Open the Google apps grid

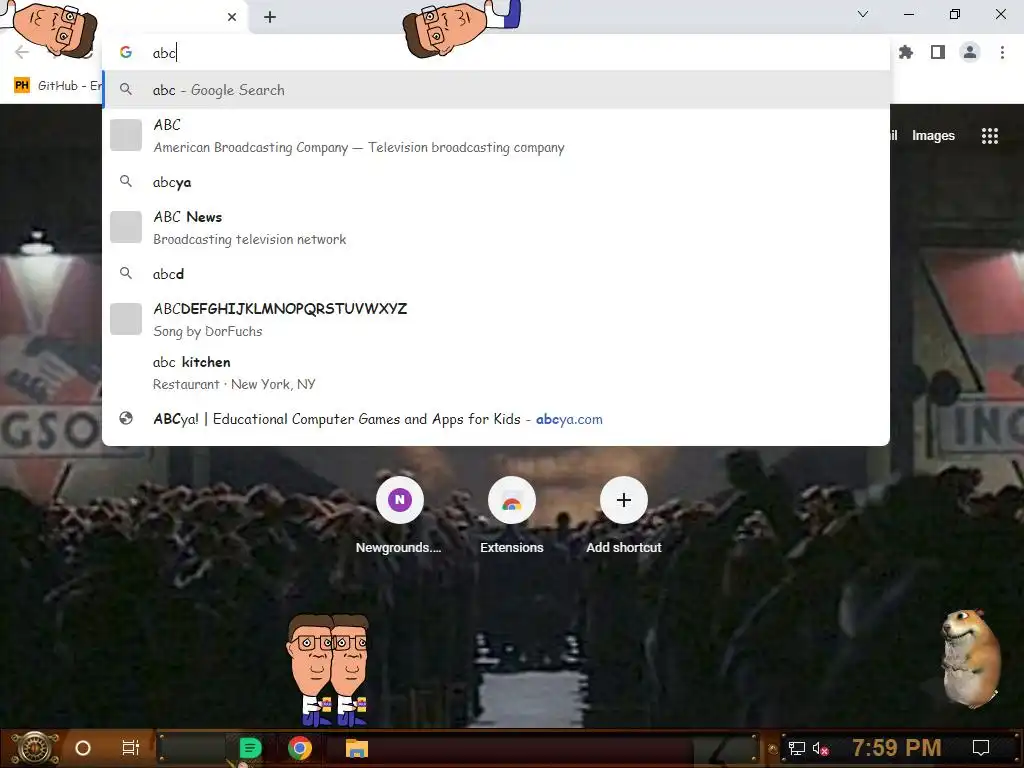(989, 136)
